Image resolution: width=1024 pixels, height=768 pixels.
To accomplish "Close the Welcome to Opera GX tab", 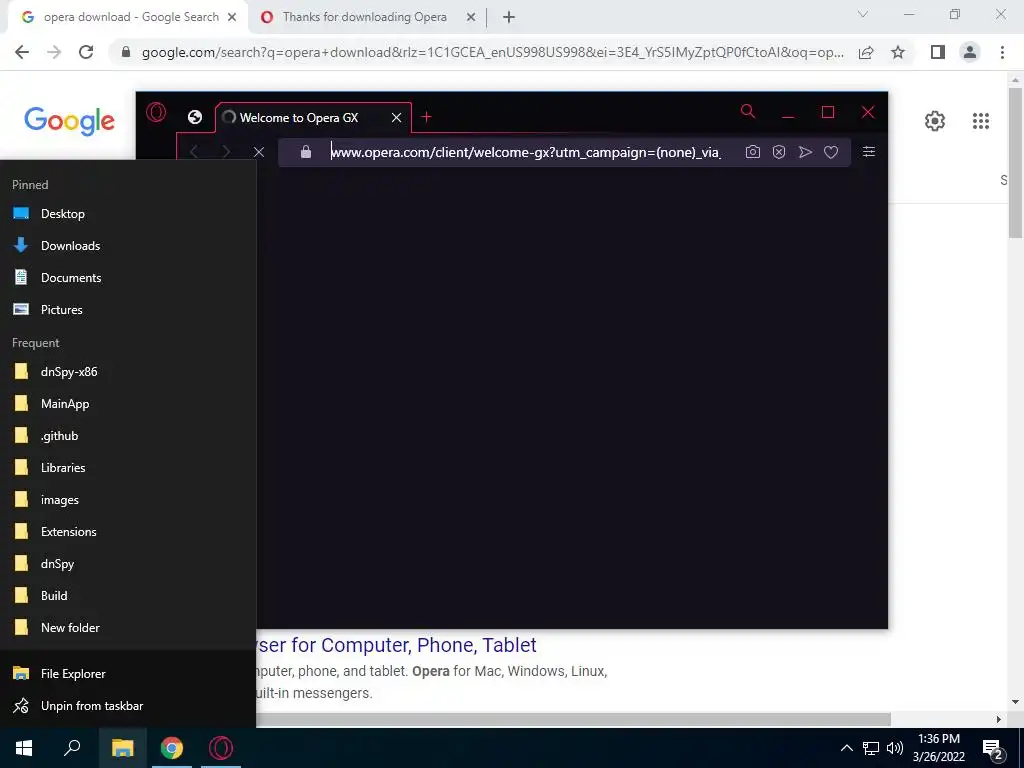I will tap(396, 118).
